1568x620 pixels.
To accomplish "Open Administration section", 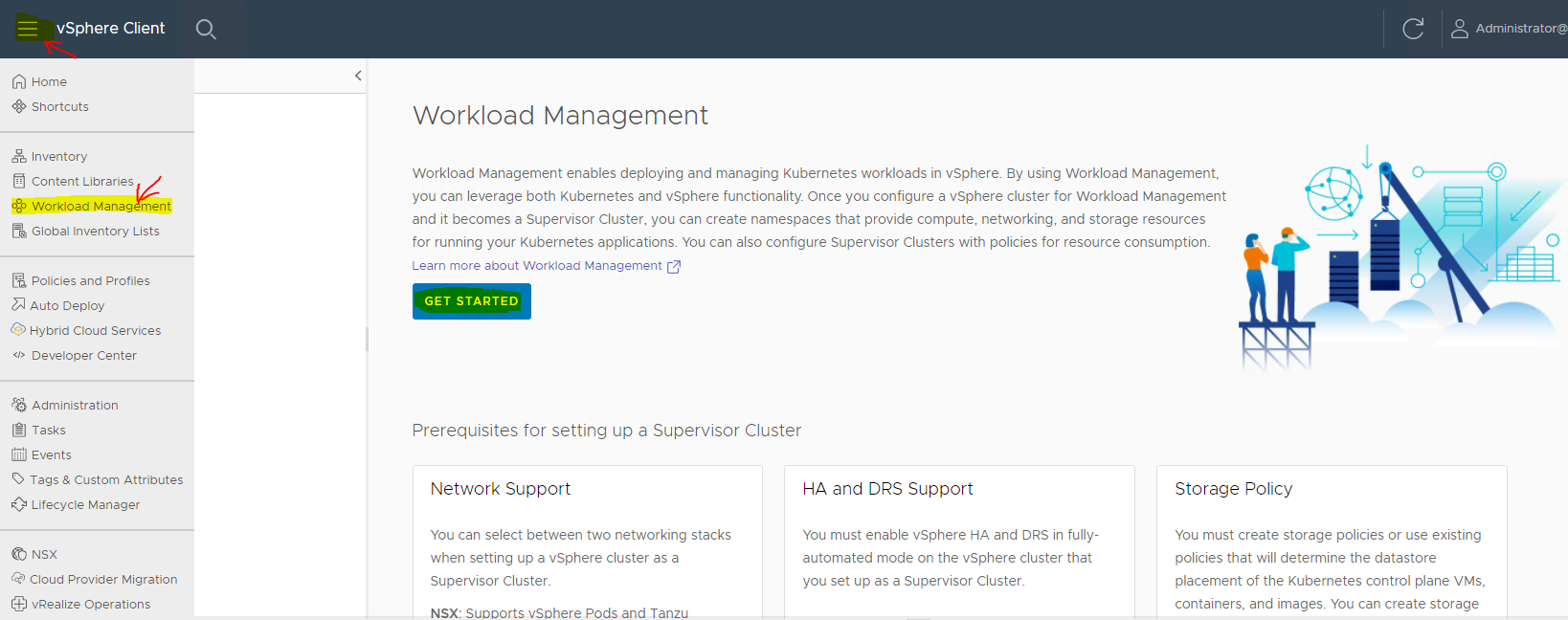I will coord(75,405).
